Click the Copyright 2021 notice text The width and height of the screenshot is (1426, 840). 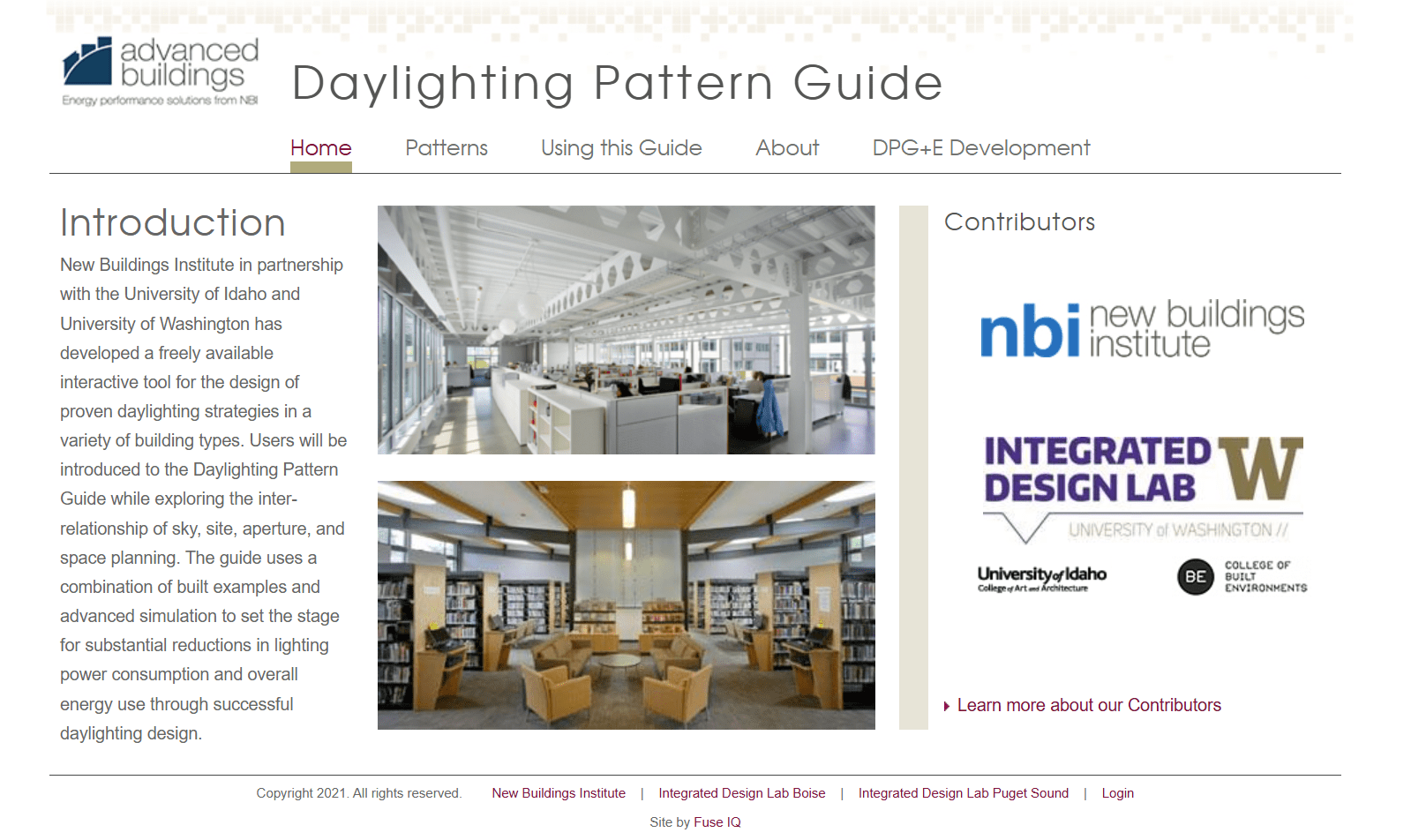tap(359, 793)
